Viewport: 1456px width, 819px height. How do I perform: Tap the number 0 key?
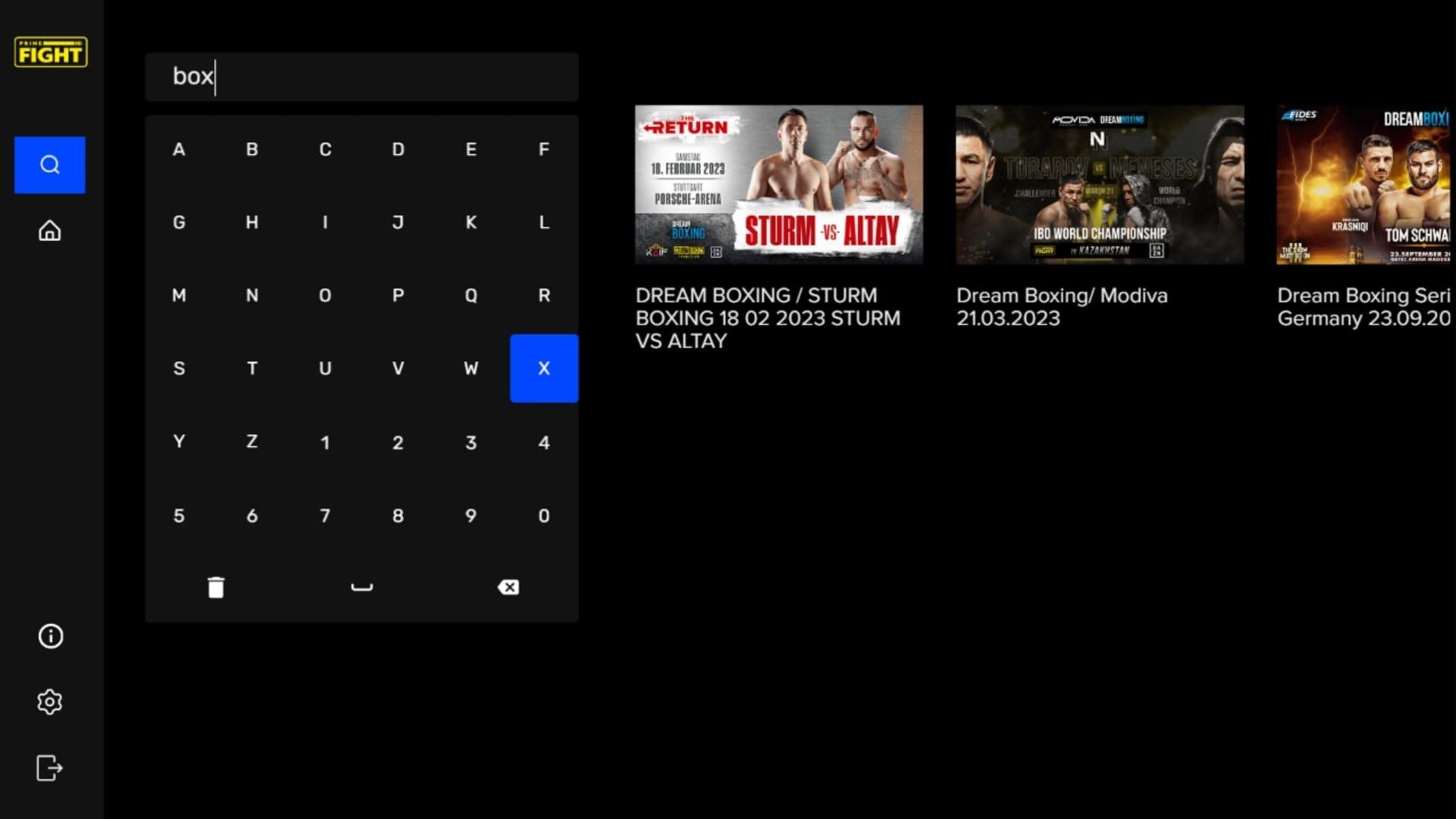point(544,516)
